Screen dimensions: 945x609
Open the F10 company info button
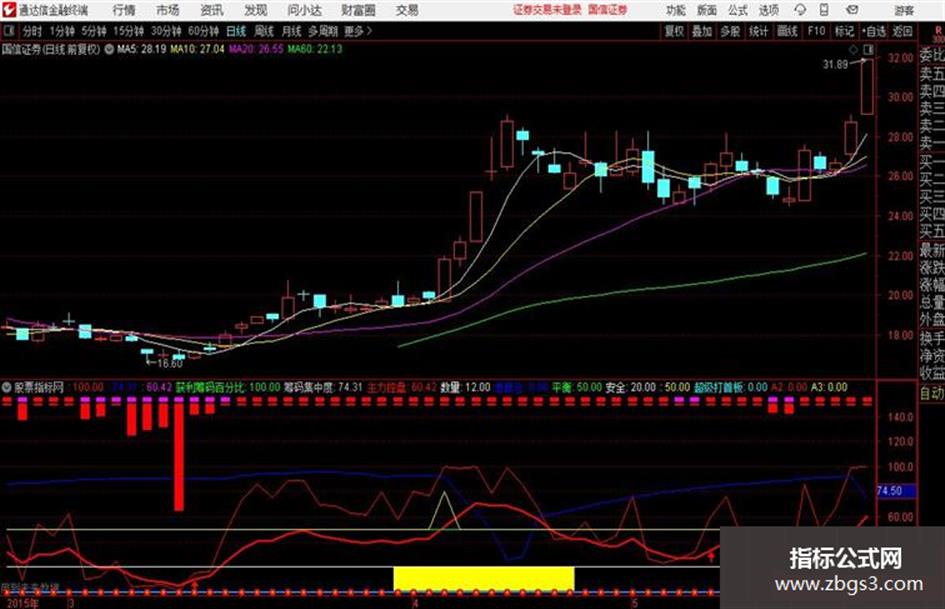816,31
